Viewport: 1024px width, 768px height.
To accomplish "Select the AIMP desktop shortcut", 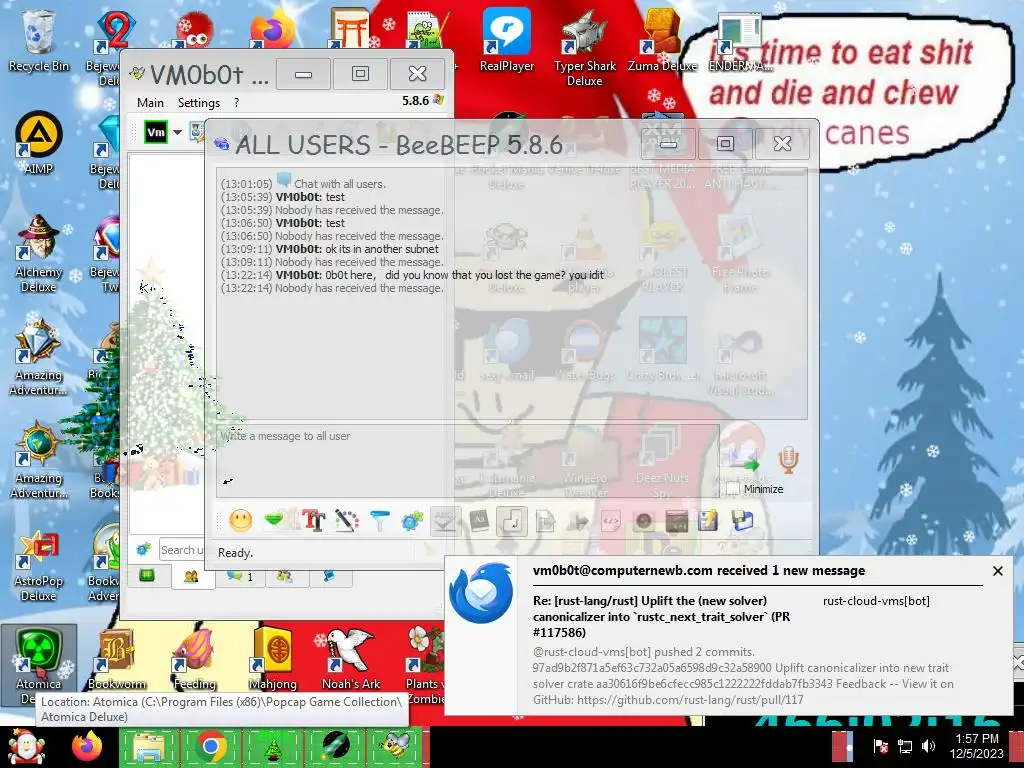I will pos(39,144).
